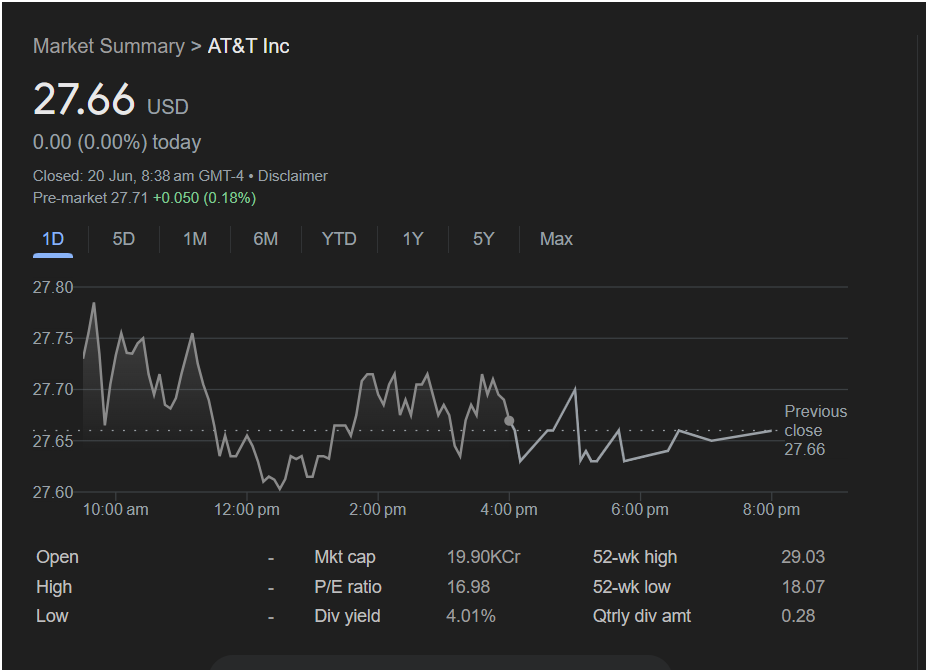Open the Max chart range tab
The image size is (928, 672).
point(556,239)
